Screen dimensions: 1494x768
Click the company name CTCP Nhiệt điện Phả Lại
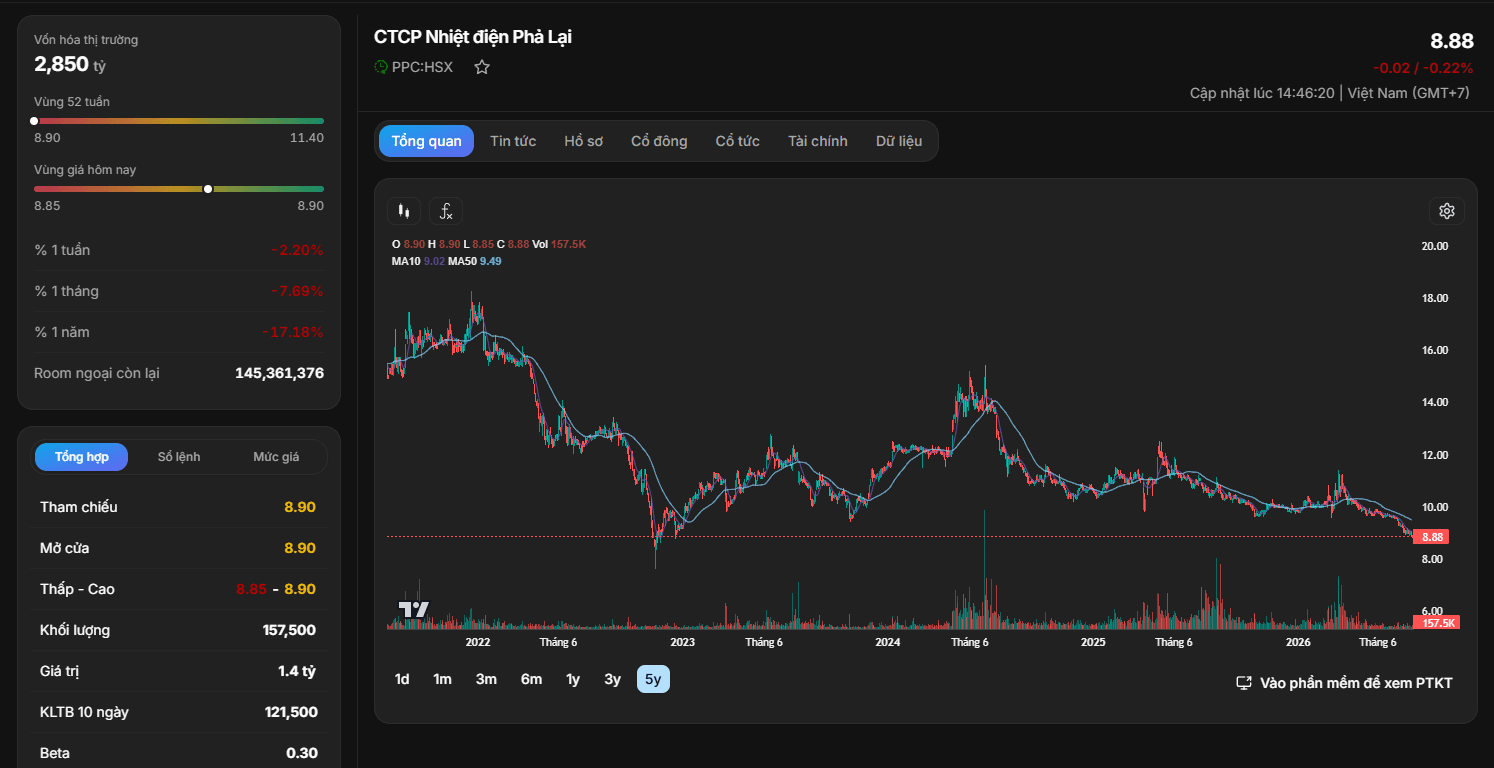[x=473, y=37]
